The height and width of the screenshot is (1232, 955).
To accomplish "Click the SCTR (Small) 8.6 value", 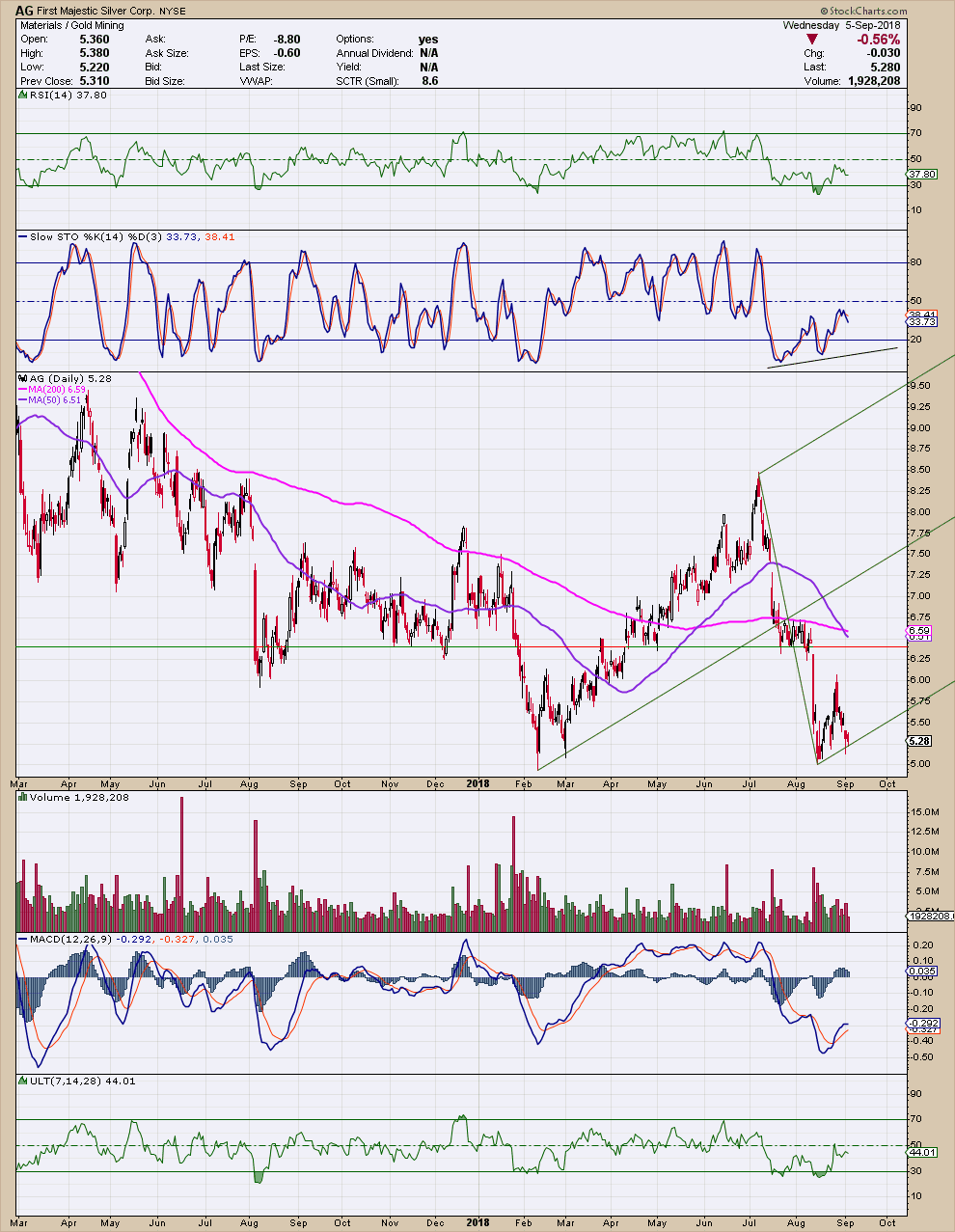I will tap(429, 81).
